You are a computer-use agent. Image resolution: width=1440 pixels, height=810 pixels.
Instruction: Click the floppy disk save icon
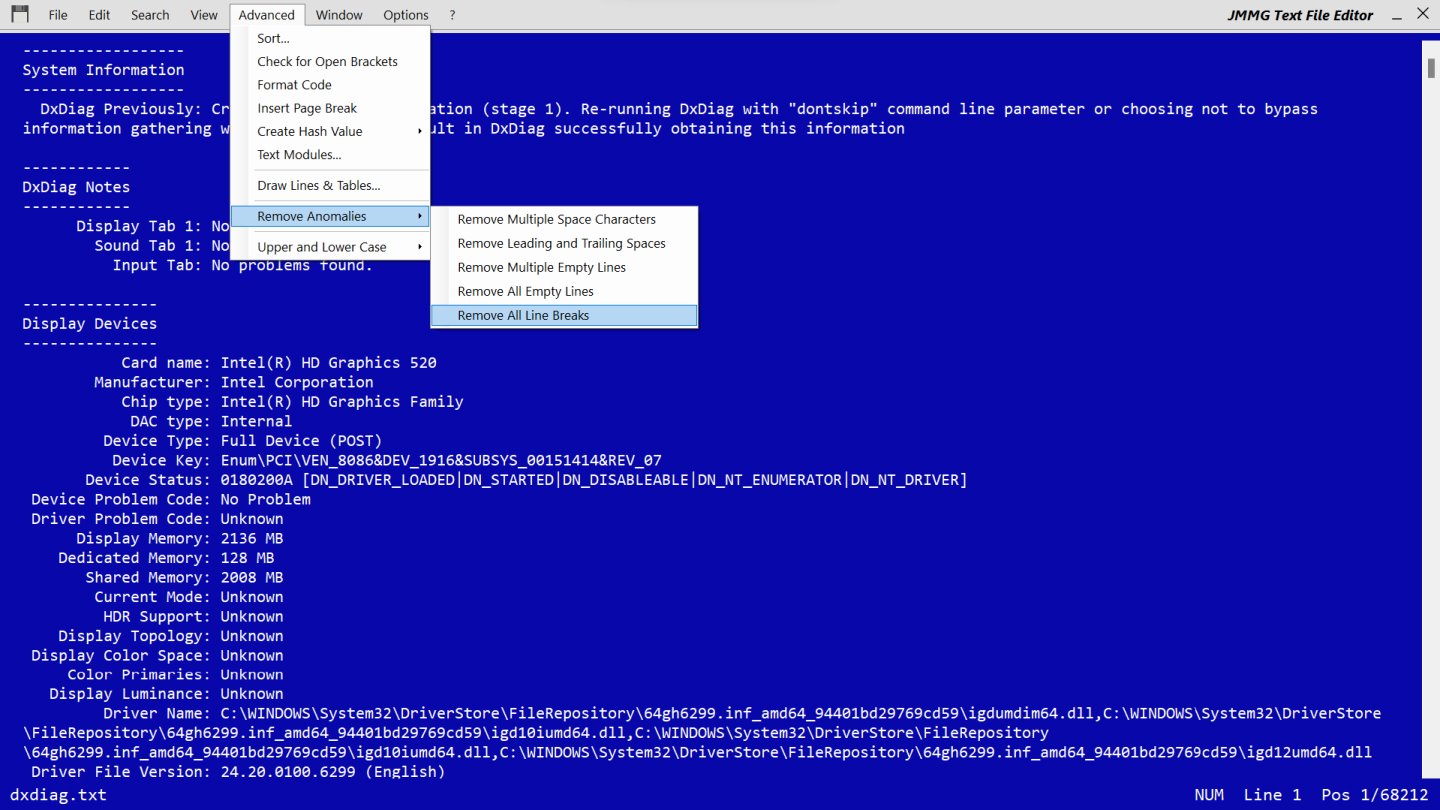18,14
